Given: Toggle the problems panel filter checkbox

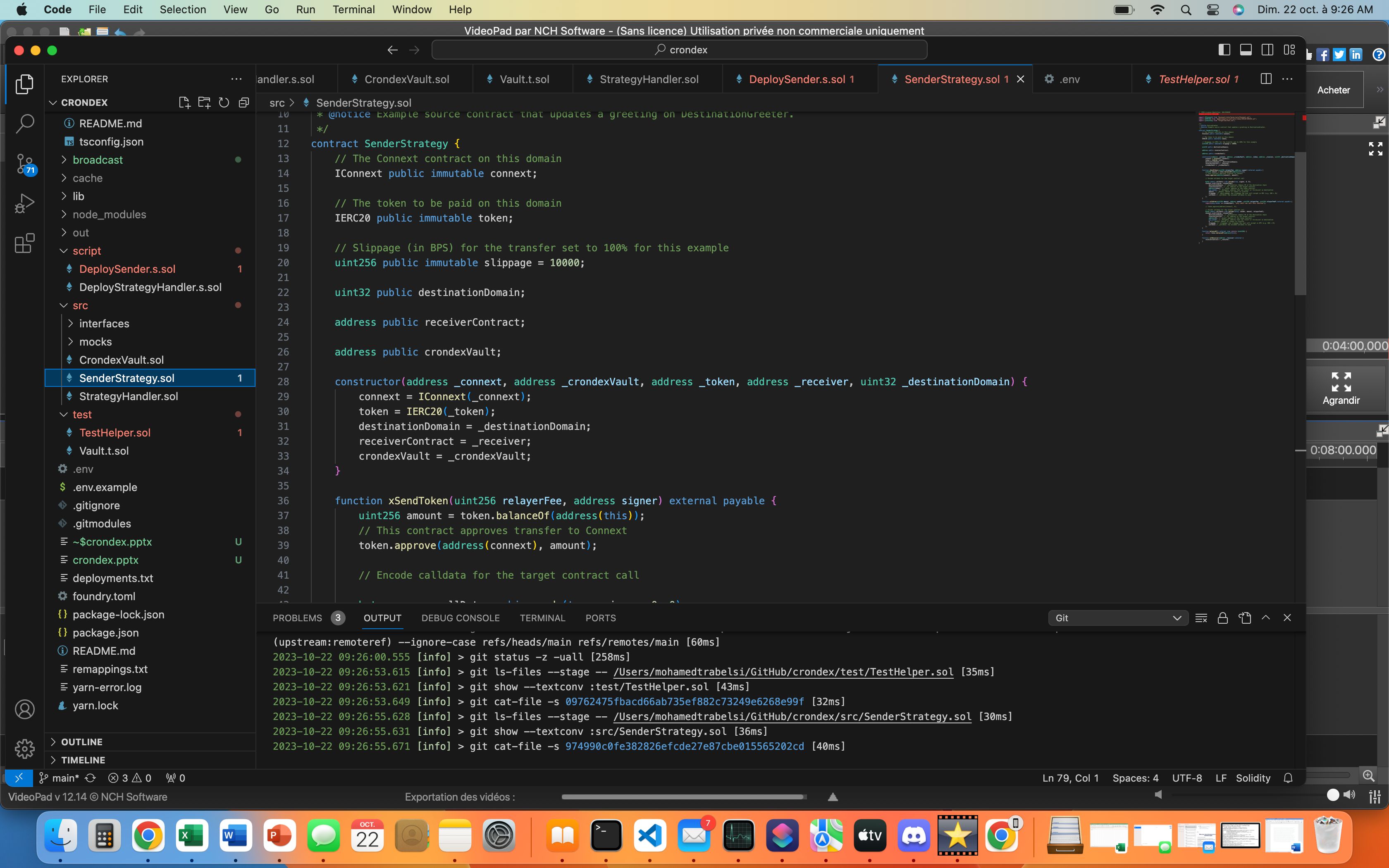Looking at the screenshot, I should (x=1201, y=617).
